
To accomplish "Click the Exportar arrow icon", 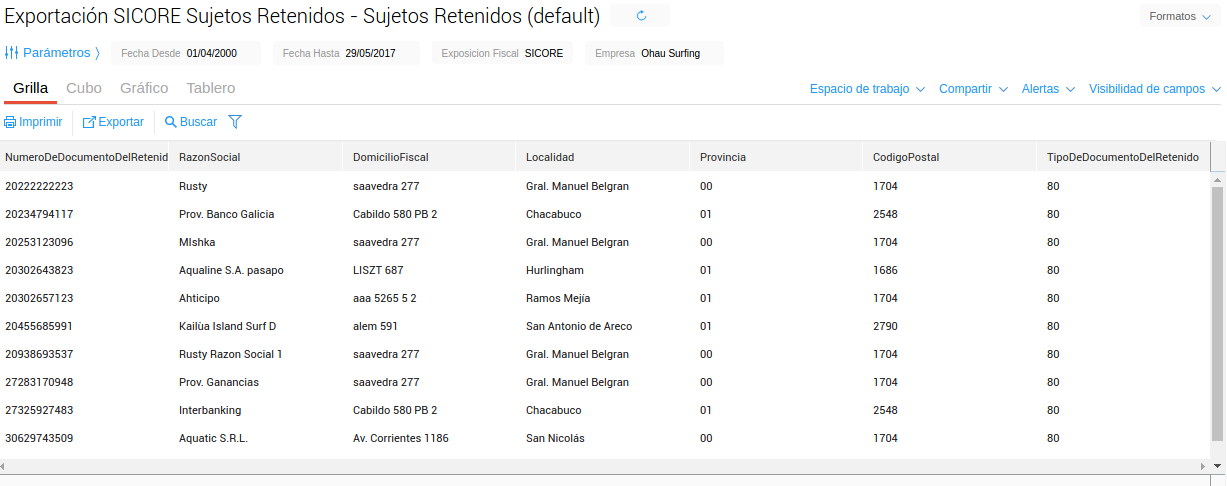I will [89, 122].
